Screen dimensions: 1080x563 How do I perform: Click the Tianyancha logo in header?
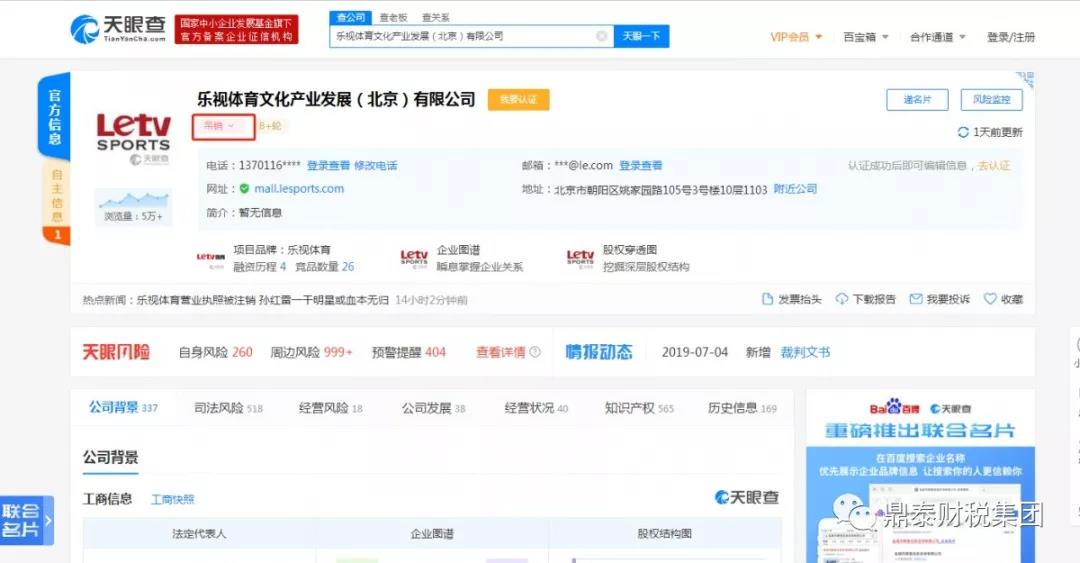pos(118,29)
